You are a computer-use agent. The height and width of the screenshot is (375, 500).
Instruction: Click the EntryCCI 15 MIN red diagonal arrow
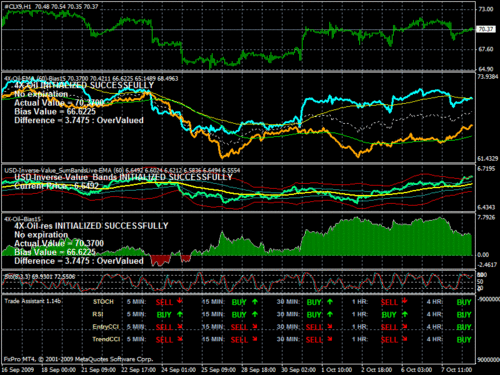point(255,327)
